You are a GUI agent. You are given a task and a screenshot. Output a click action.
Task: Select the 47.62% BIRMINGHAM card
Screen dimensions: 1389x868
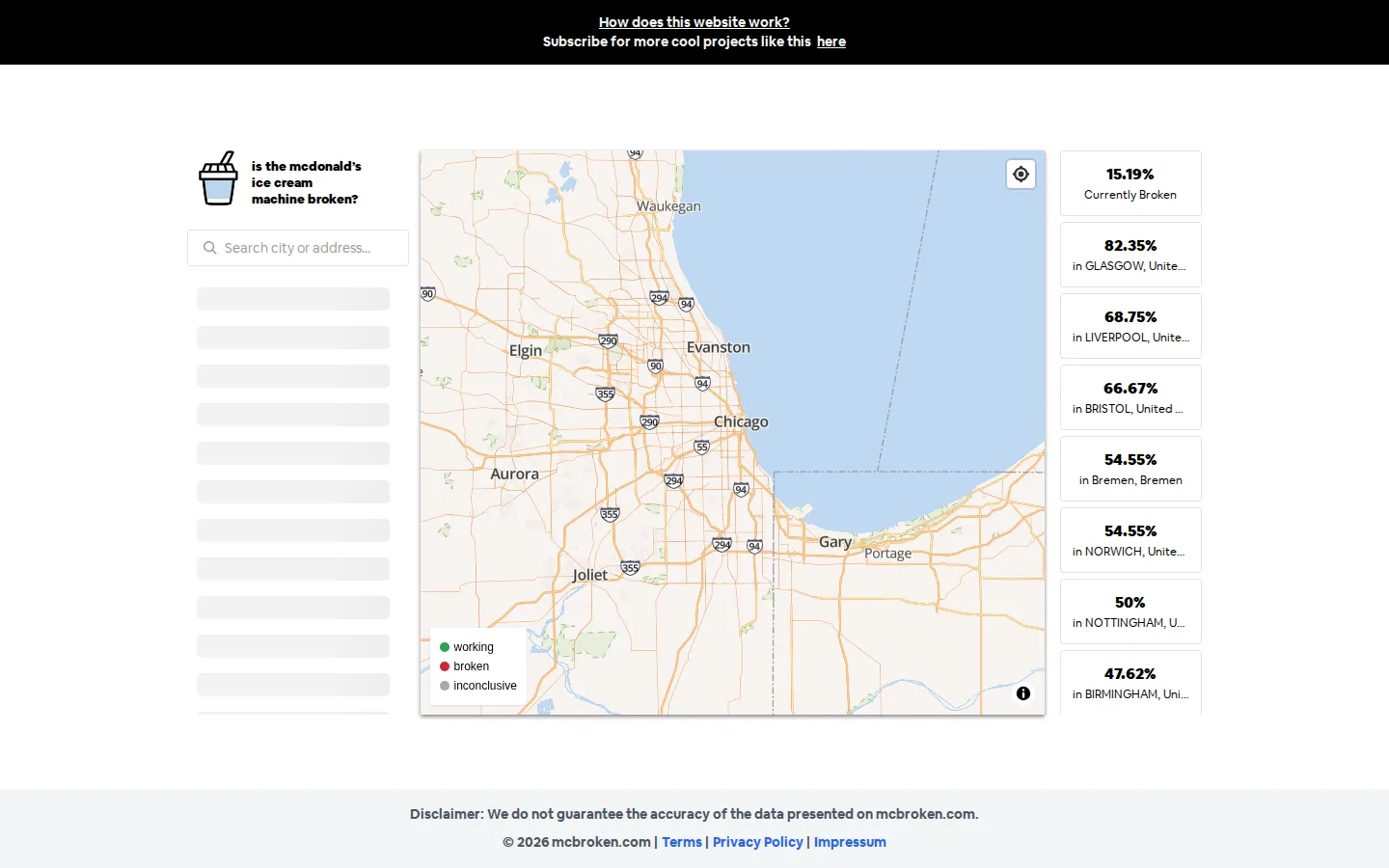click(x=1130, y=683)
